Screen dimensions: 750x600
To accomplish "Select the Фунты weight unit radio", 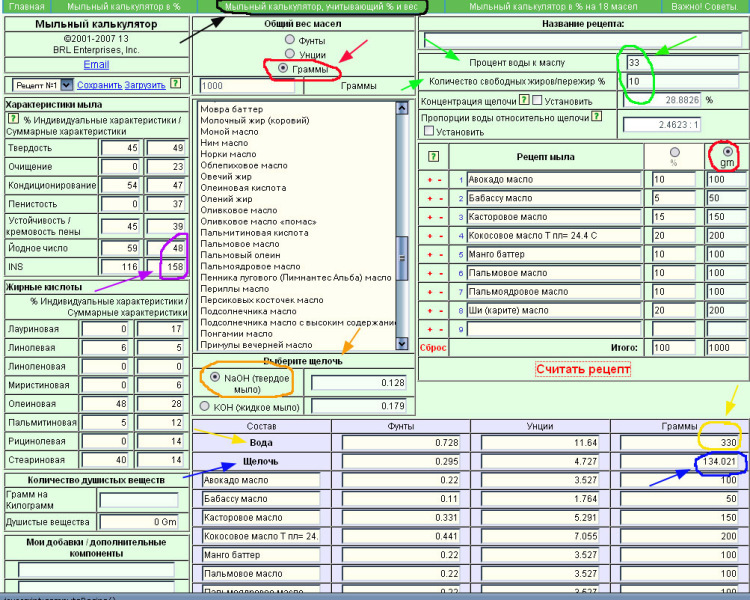I will pyautogui.click(x=289, y=39).
